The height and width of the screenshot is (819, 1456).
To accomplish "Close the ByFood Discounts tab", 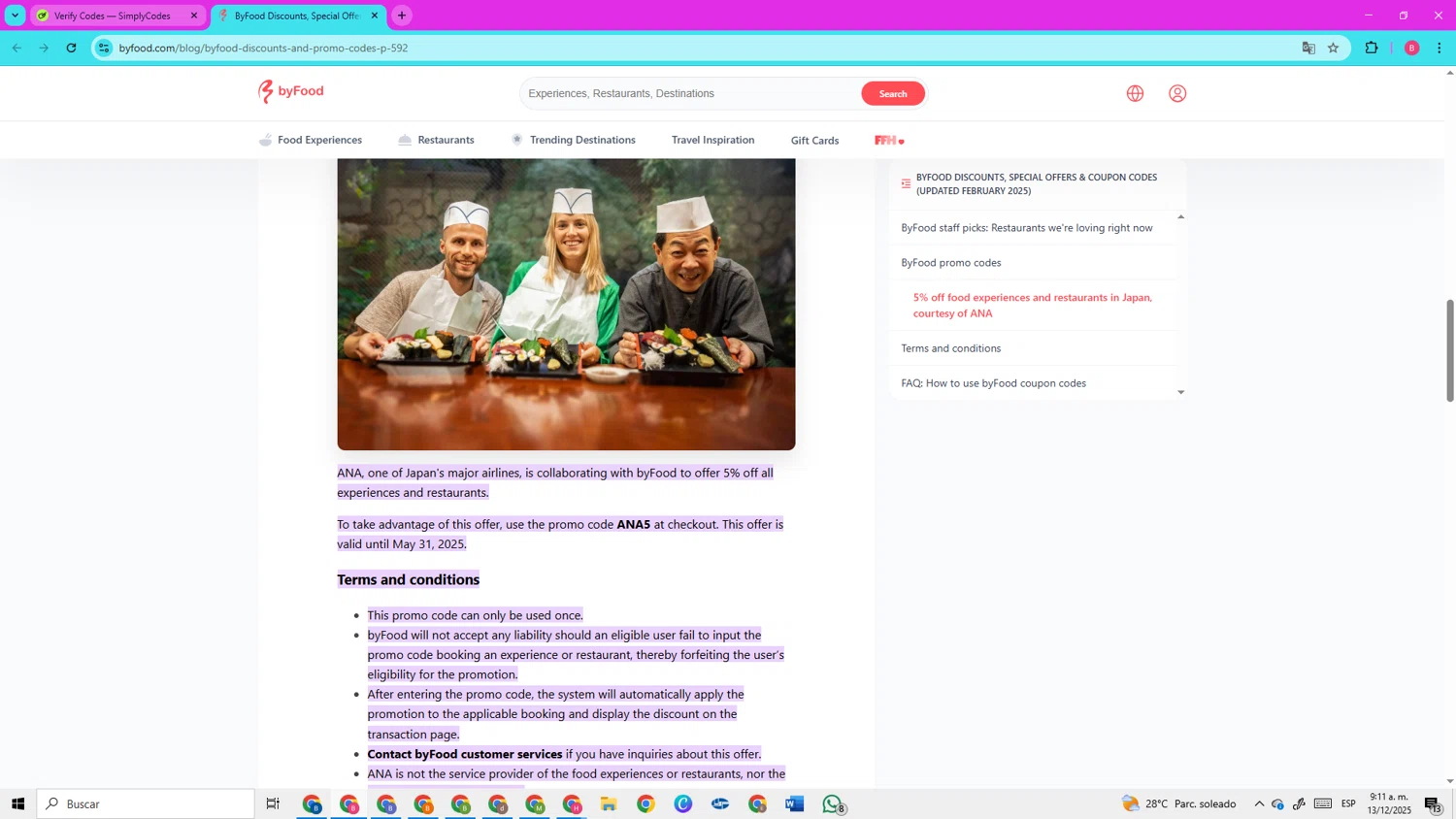I will tap(375, 16).
